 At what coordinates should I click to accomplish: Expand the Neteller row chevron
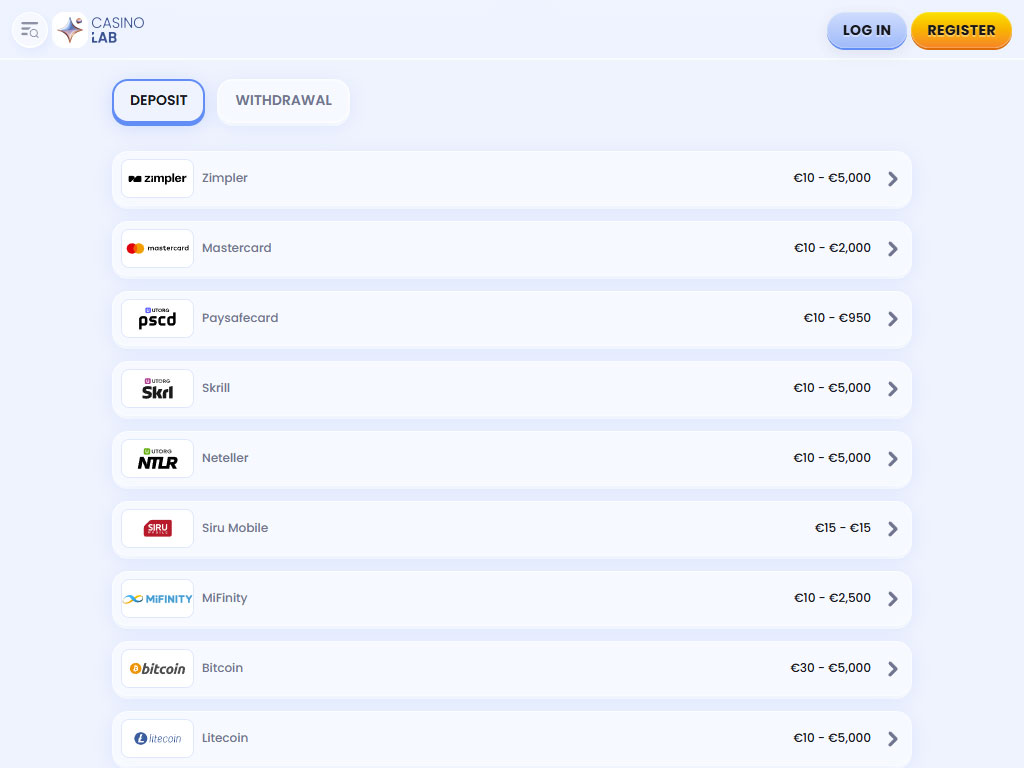tap(893, 459)
